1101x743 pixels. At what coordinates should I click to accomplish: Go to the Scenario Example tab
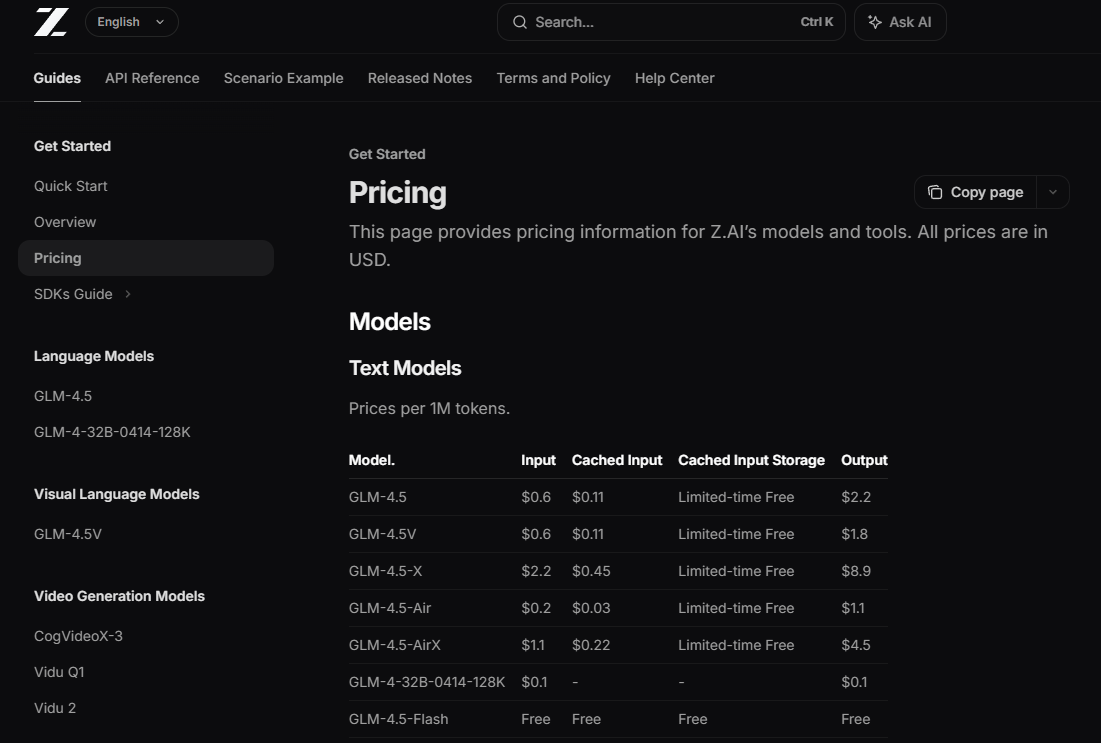284,78
